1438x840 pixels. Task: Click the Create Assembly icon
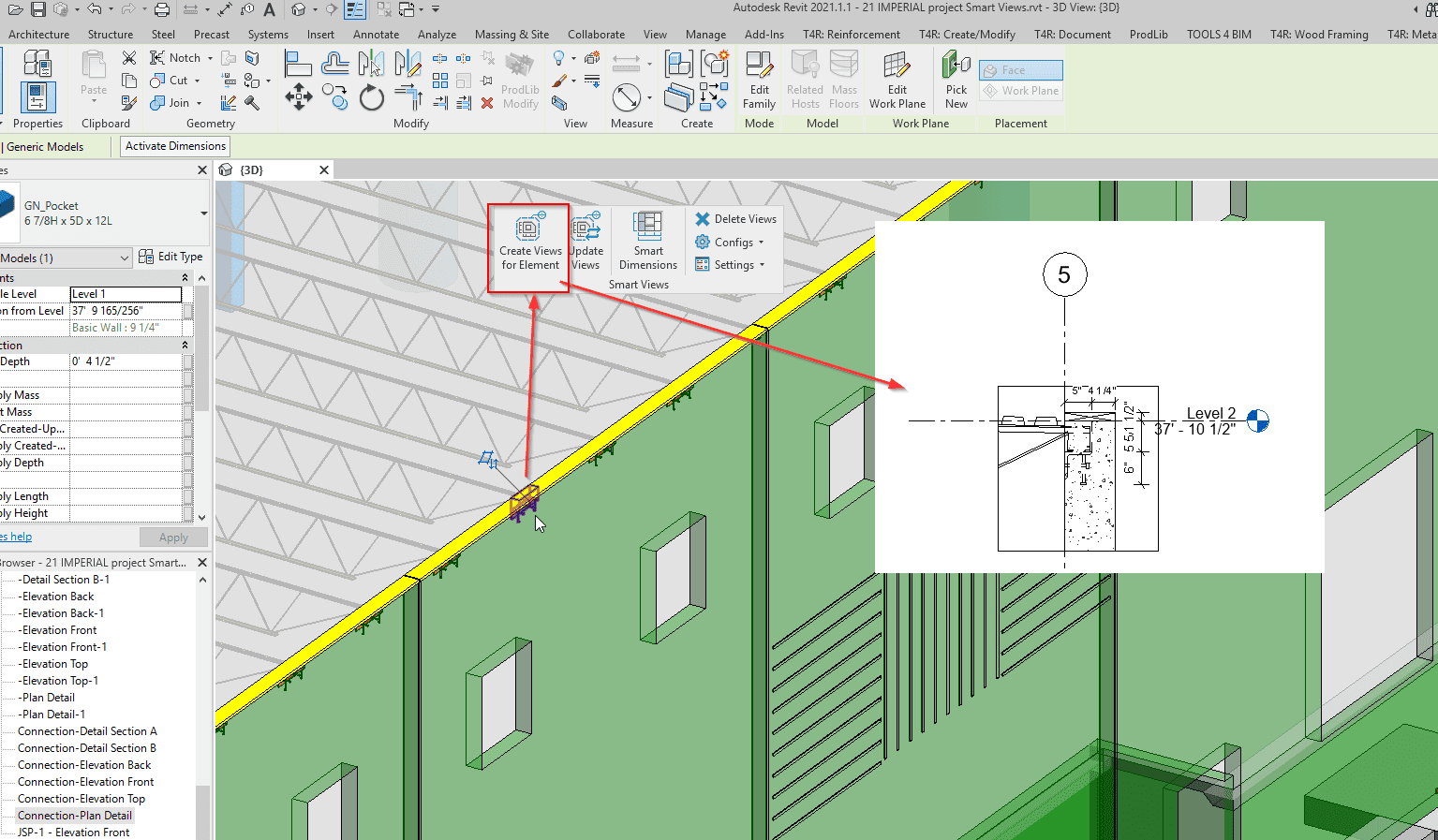[678, 64]
